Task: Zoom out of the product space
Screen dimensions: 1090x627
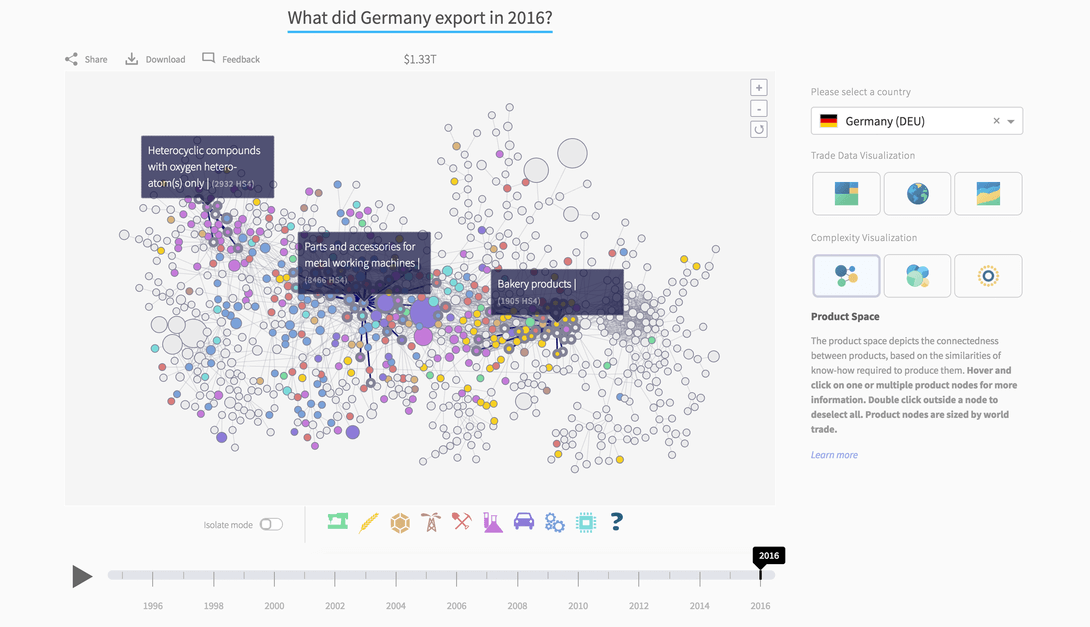Action: 759,108
